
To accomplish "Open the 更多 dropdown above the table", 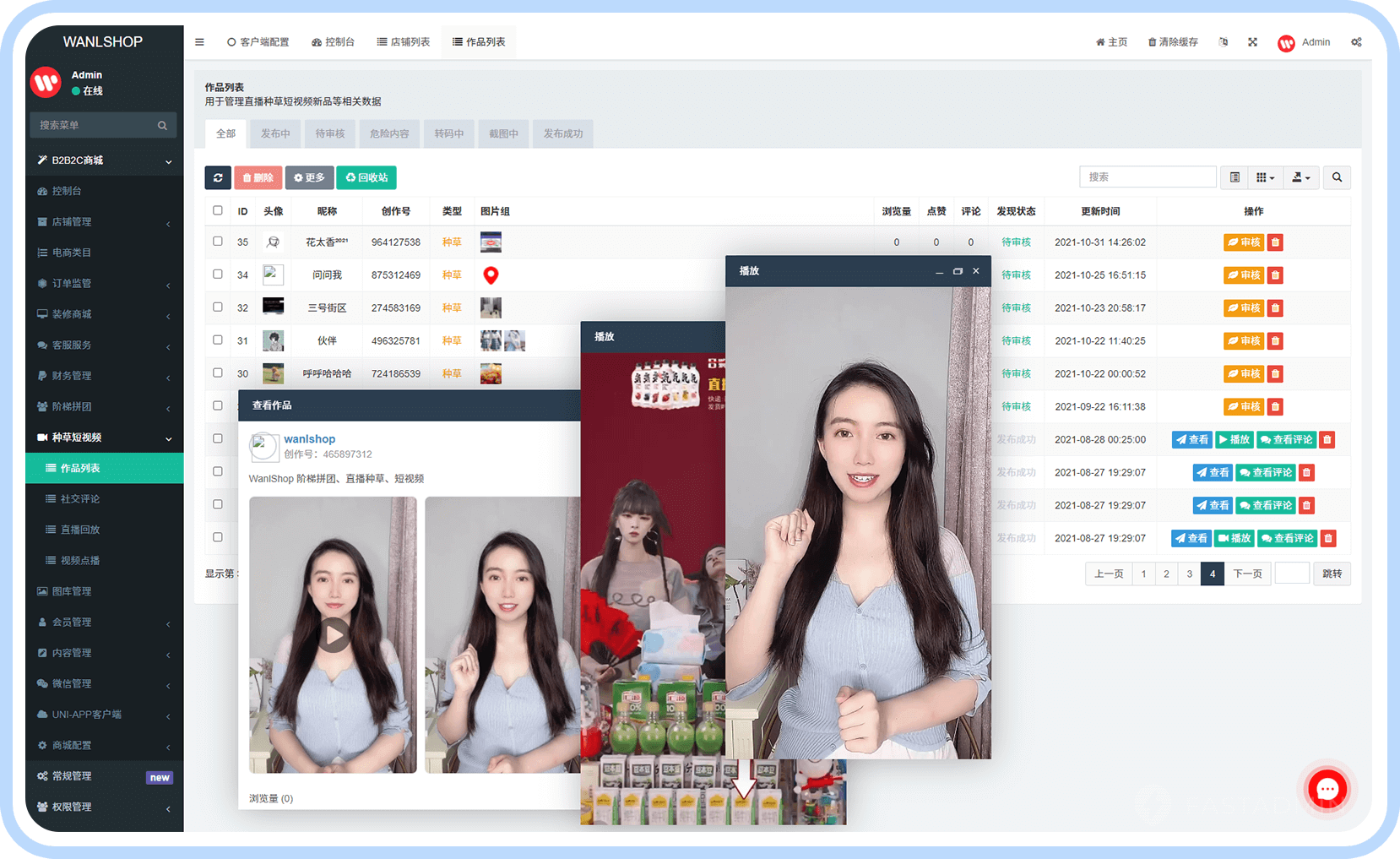I will pos(309,177).
